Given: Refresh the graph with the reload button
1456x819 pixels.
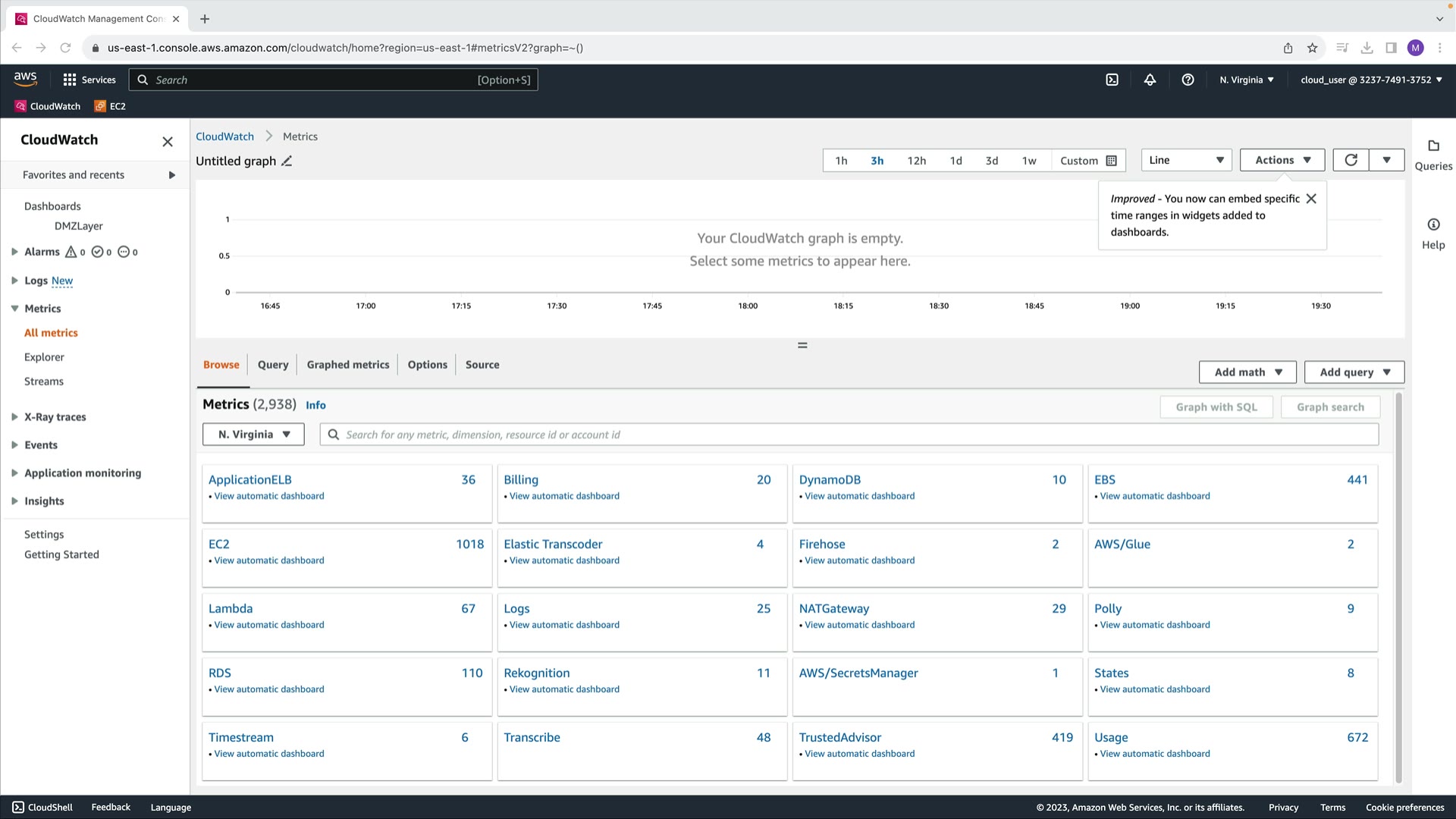Looking at the screenshot, I should (x=1351, y=160).
